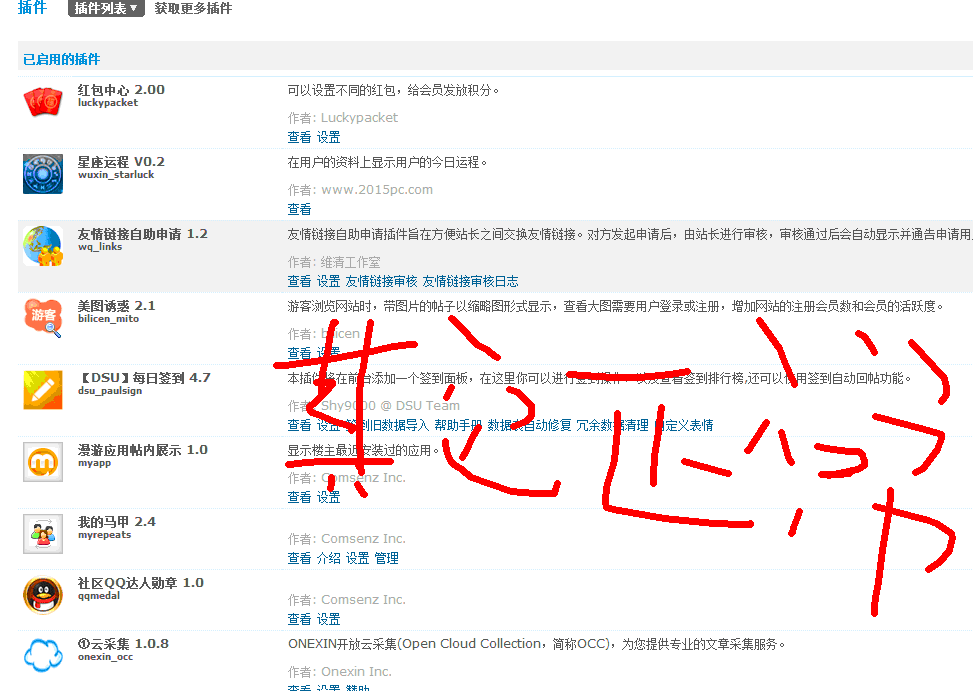
Task: Click the 插件 page heading
Action: [x=32, y=7]
